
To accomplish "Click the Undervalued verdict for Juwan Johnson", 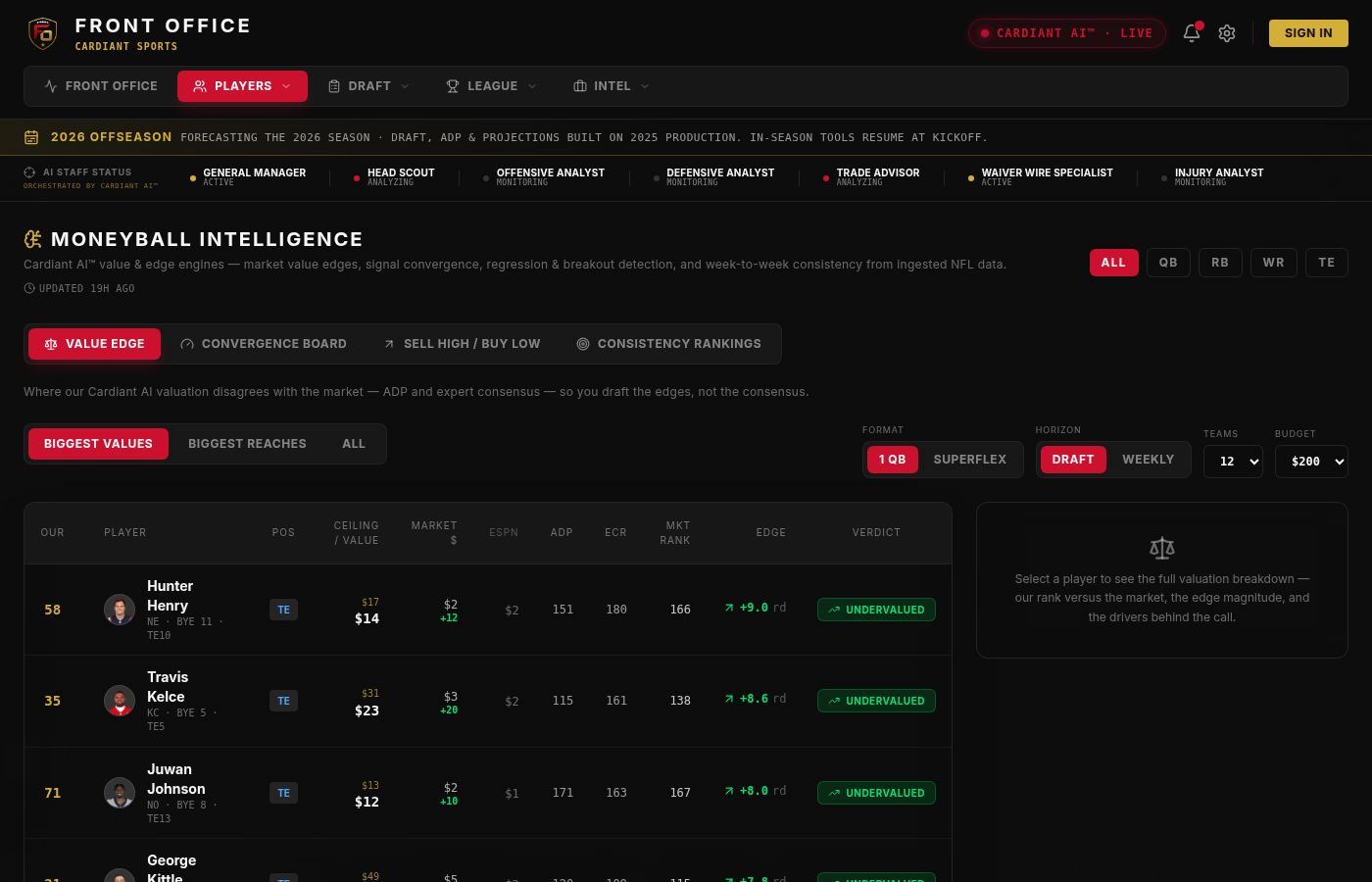I will pyautogui.click(x=876, y=793).
